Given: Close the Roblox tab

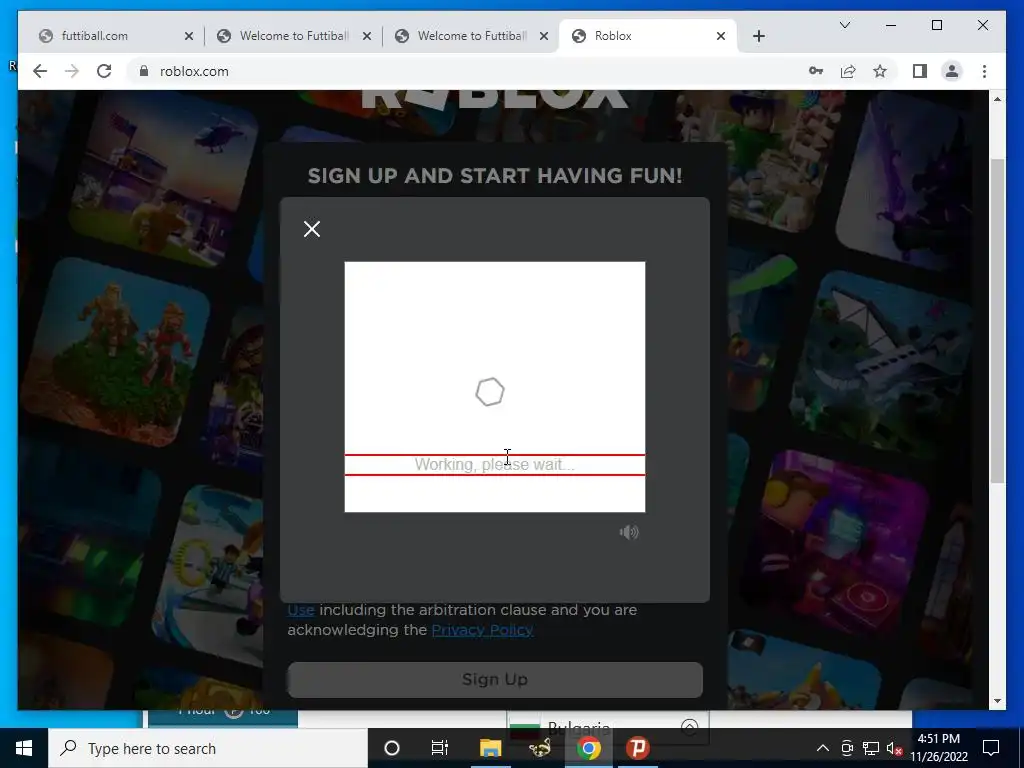Looking at the screenshot, I should pos(721,37).
